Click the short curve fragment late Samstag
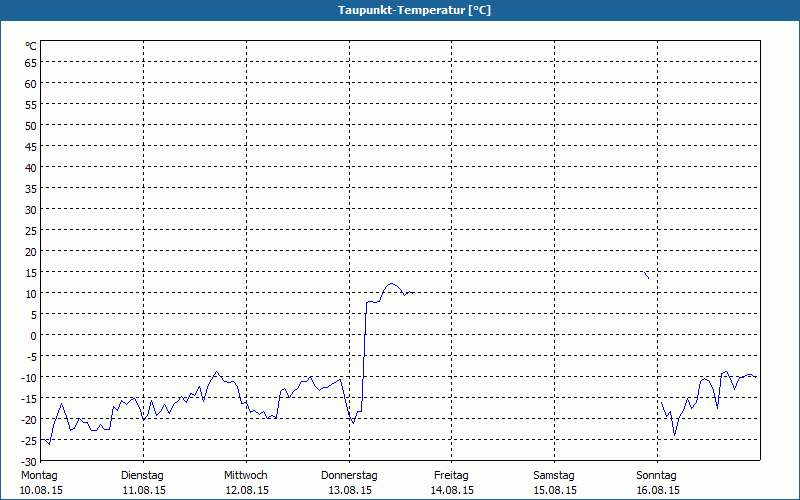Viewport: 800px width, 500px height. pos(646,275)
